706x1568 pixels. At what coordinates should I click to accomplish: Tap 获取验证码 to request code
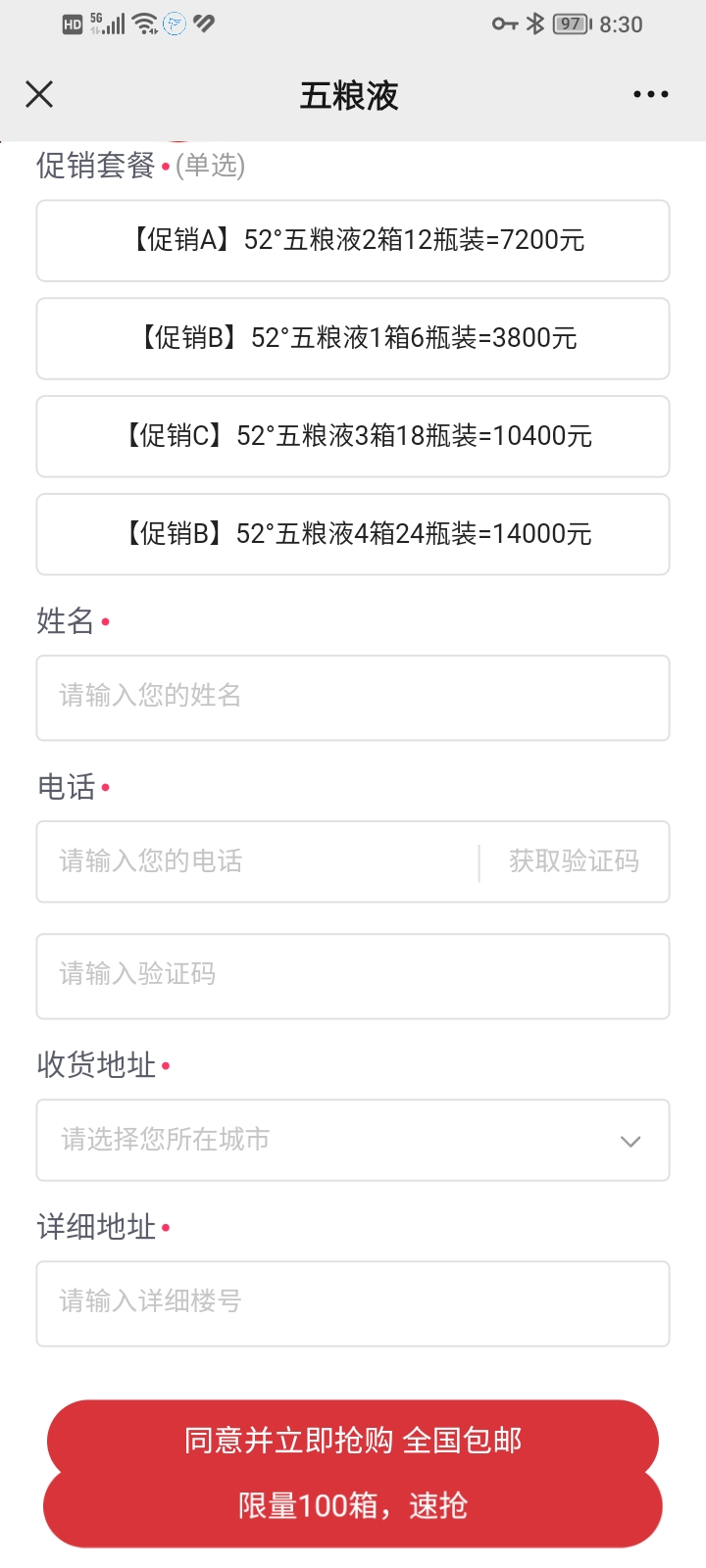point(574,861)
